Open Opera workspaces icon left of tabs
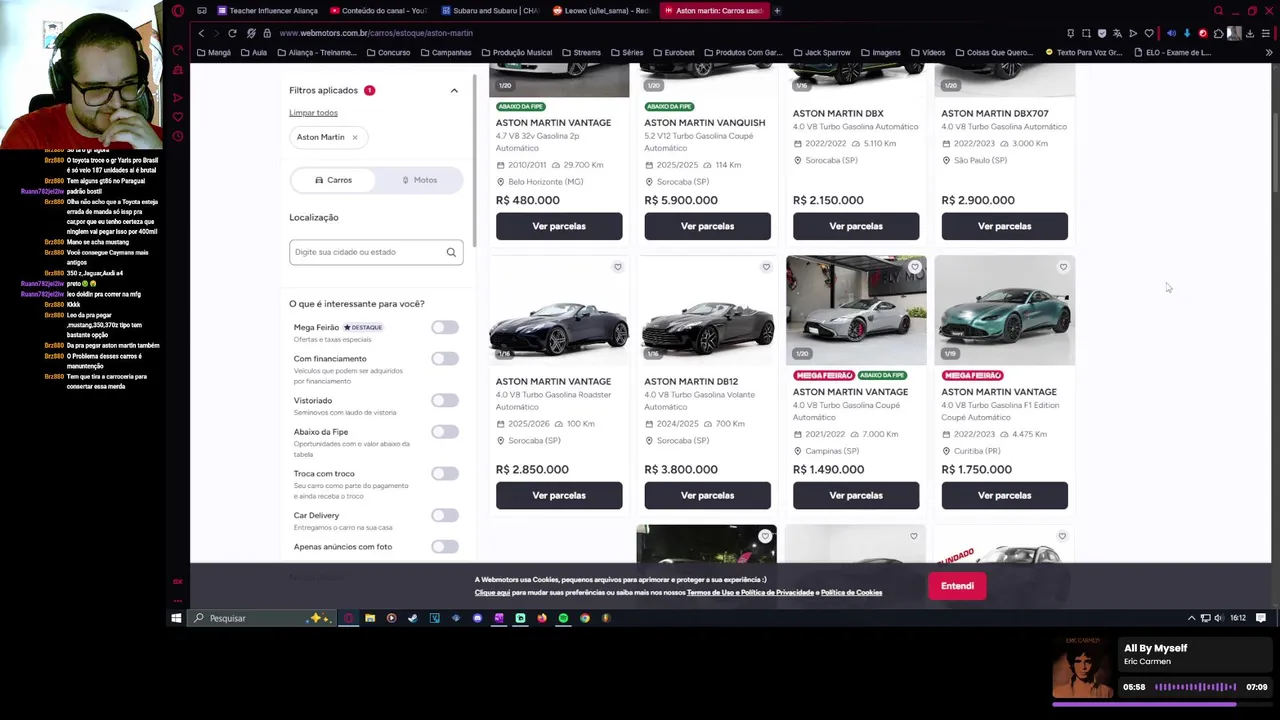The width and height of the screenshot is (1280, 720). (x=202, y=11)
